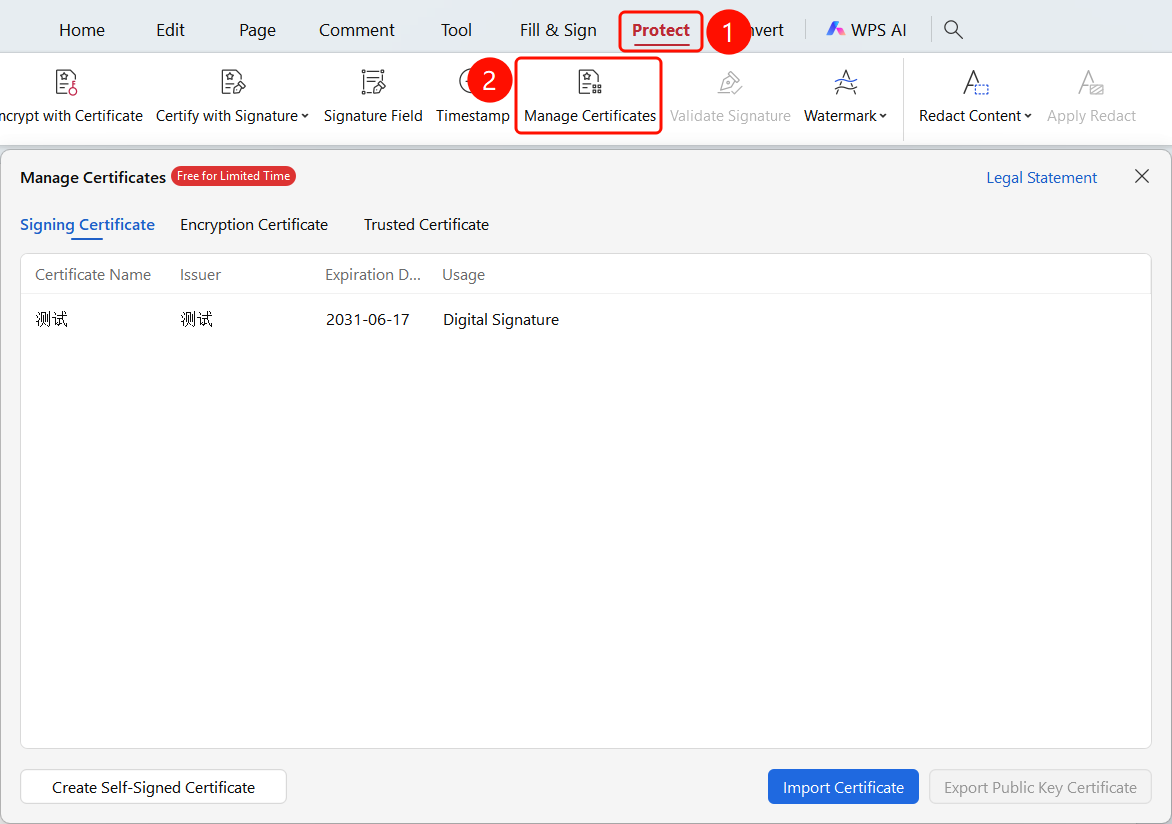Open the Fill & Sign ribbon tab

tap(558, 30)
